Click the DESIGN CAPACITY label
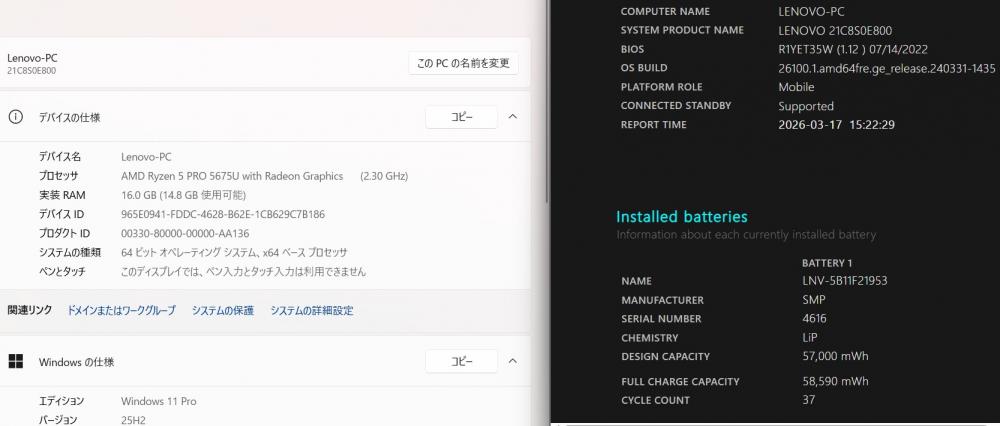Viewport: 1000px width, 426px height. (665, 356)
